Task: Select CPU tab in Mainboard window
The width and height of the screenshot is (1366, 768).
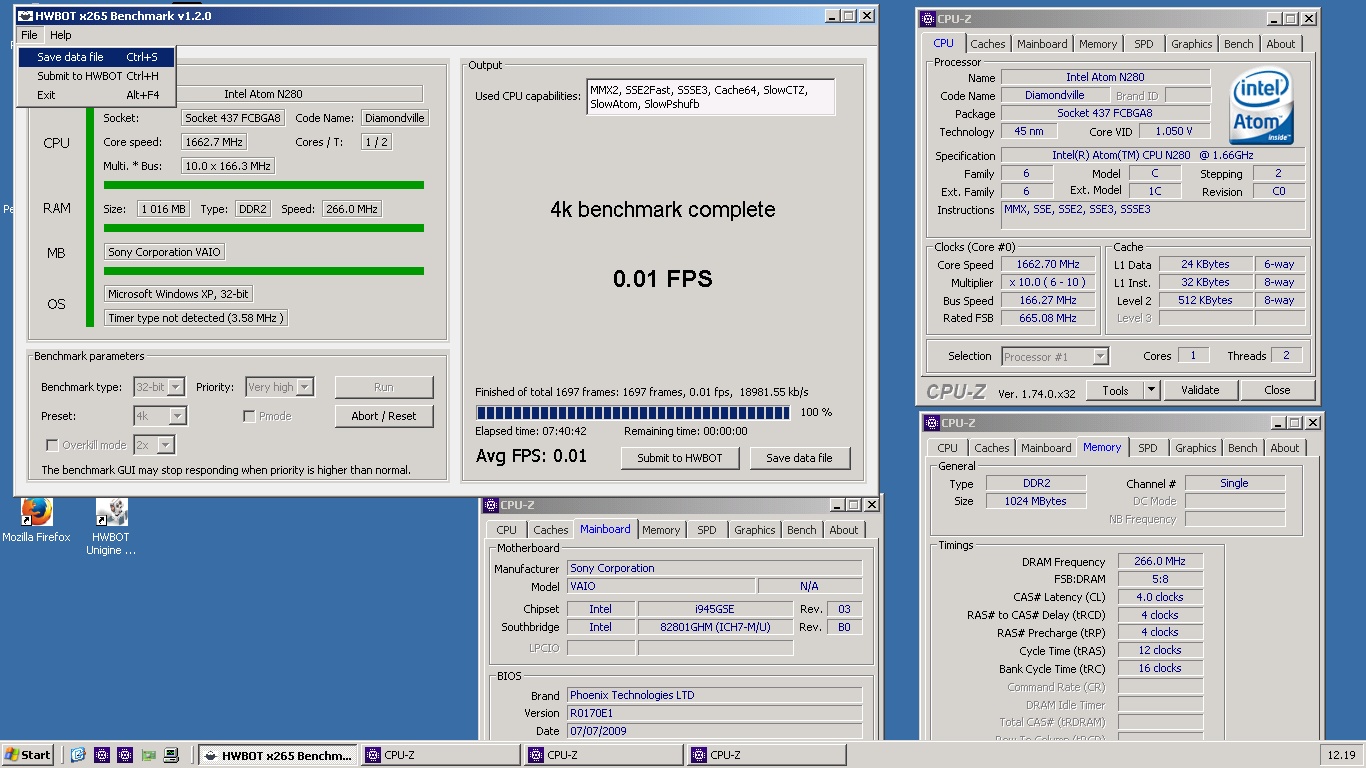Action: point(507,530)
